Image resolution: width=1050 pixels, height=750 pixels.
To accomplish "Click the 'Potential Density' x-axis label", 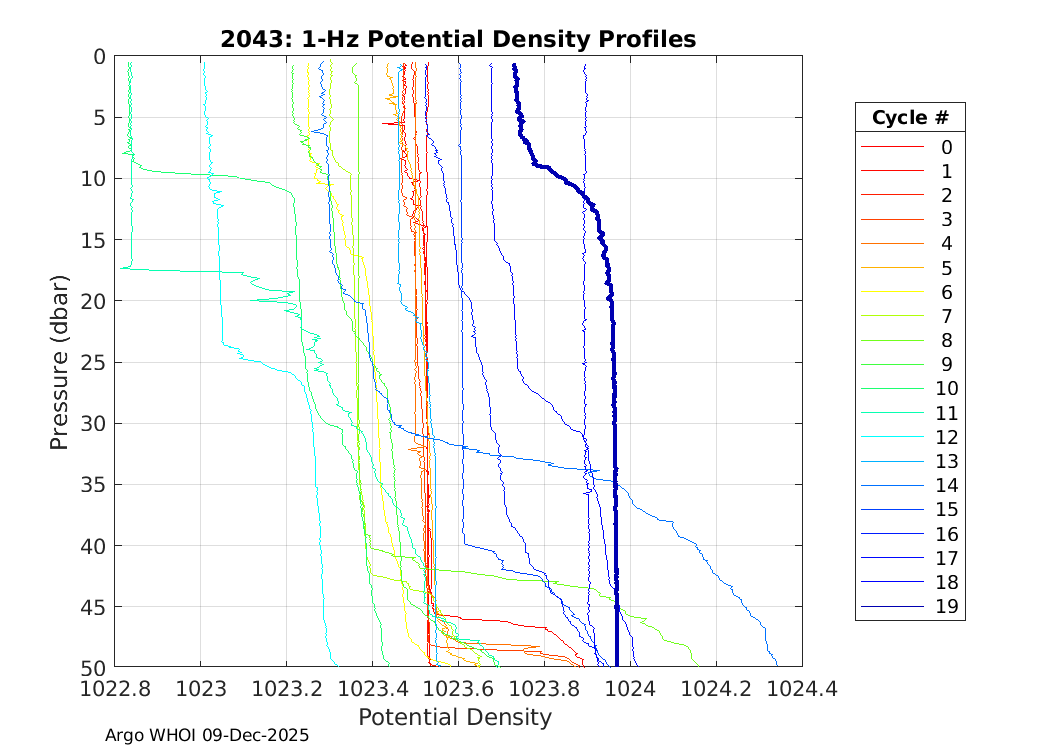I will 455,717.
